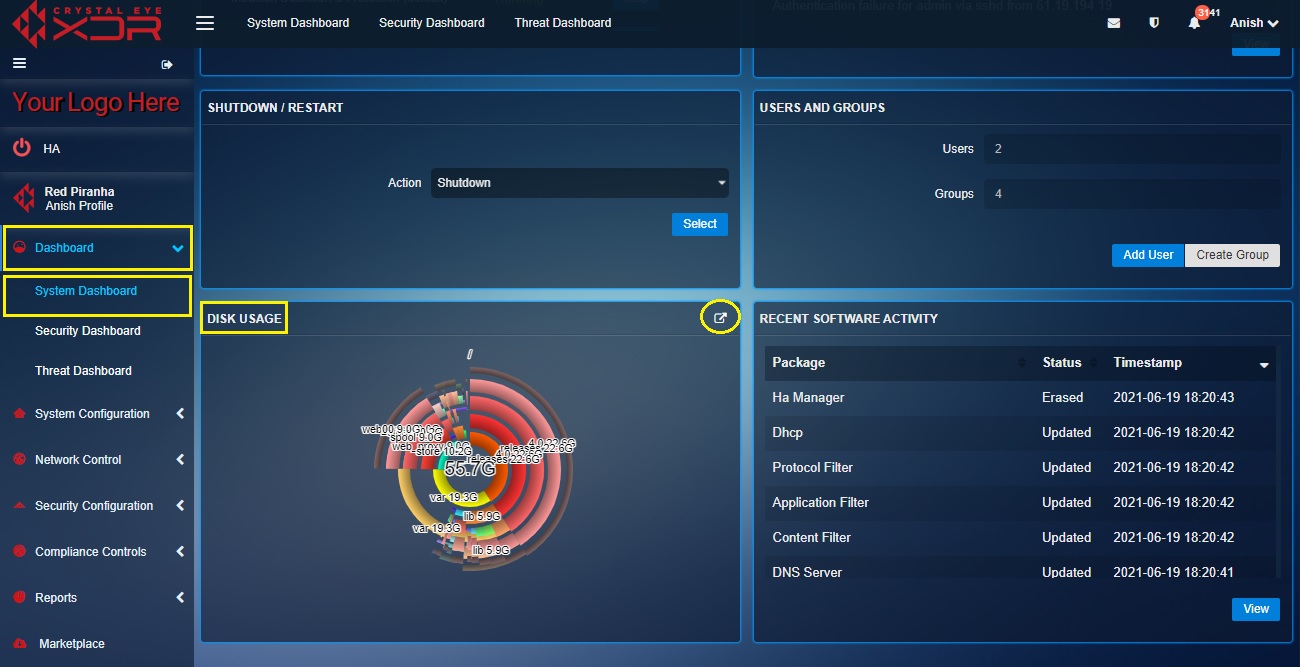Open the Action dropdown showing Shutdown
The width and height of the screenshot is (1300, 667).
pos(580,183)
